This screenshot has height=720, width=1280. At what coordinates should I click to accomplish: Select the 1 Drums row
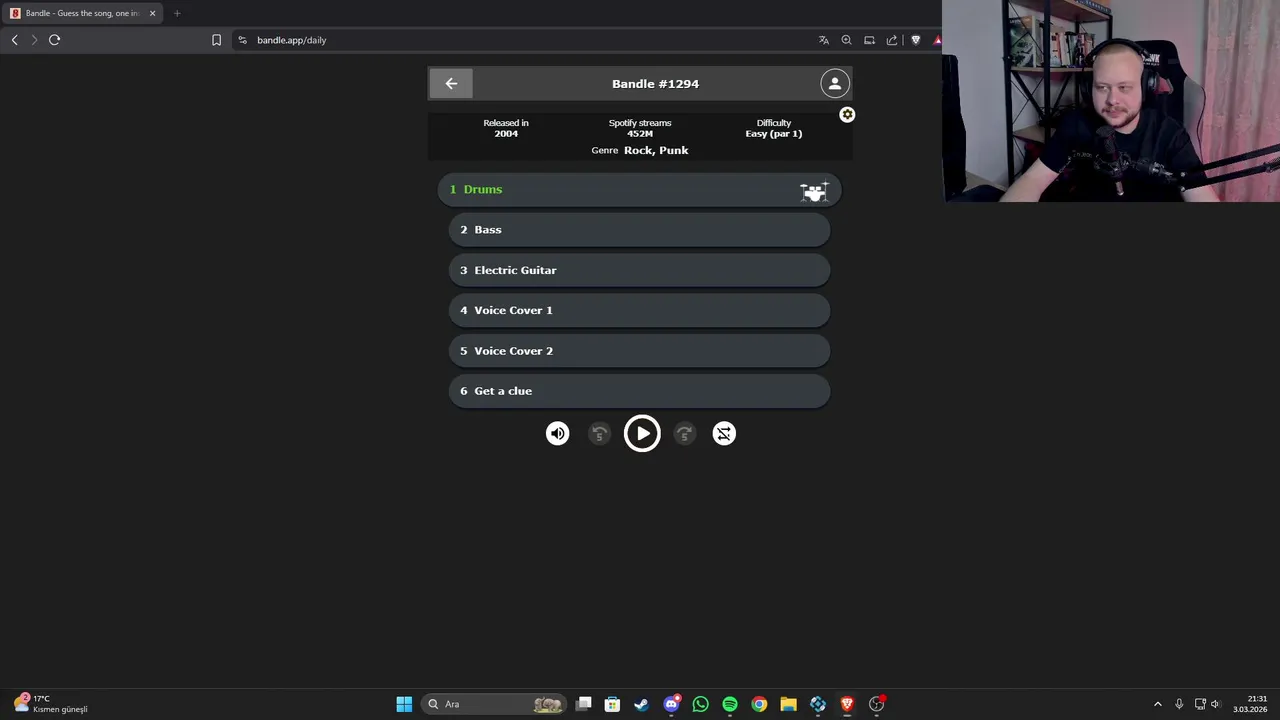tap(639, 190)
